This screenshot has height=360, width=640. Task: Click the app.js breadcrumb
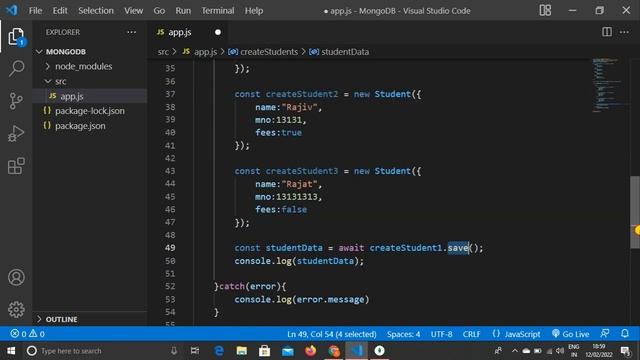(x=205, y=52)
